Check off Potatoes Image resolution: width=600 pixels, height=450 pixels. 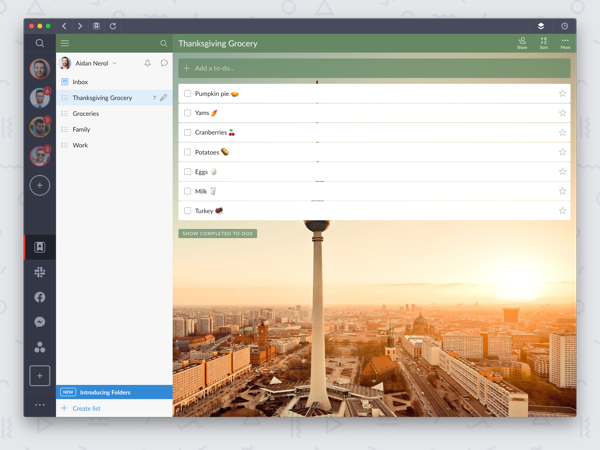pos(188,152)
